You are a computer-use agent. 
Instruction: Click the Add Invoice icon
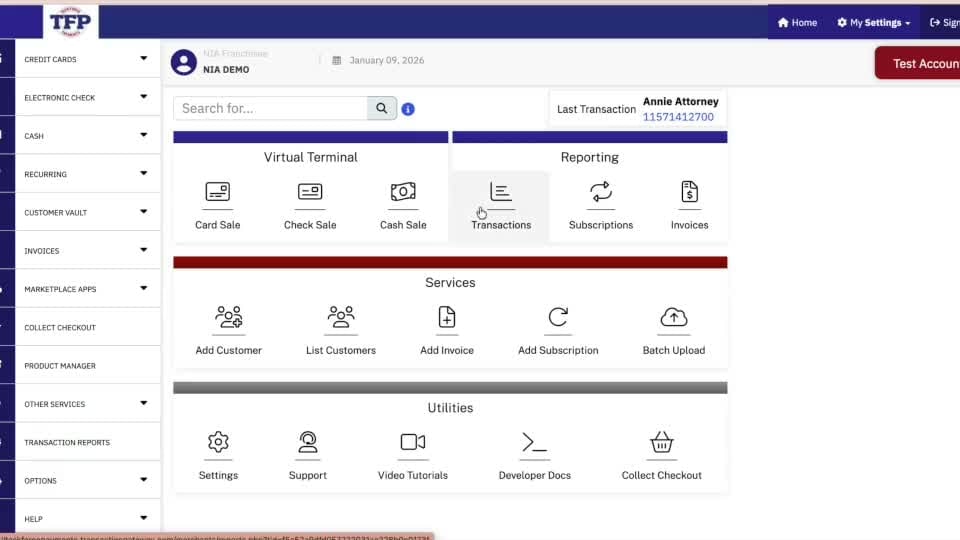click(447, 317)
